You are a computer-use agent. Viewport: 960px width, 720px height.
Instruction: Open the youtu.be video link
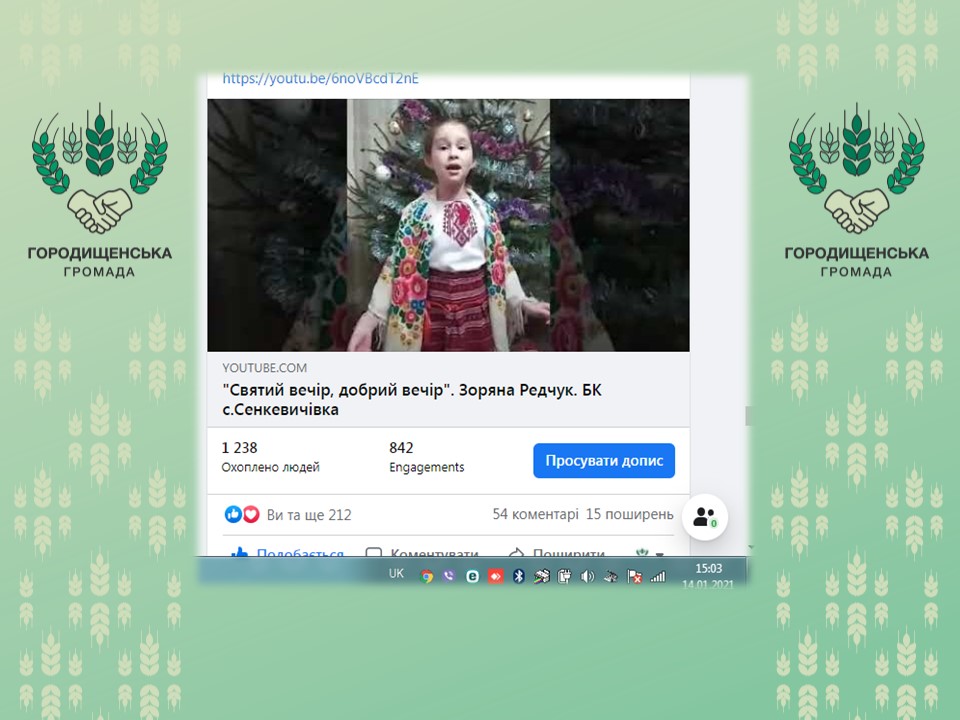pos(320,78)
